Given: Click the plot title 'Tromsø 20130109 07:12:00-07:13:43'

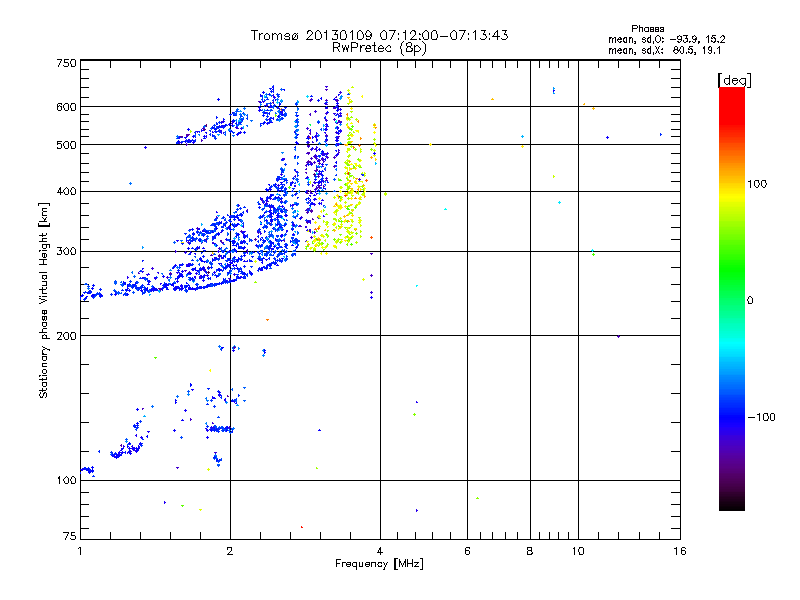Looking at the screenshot, I should [380, 35].
